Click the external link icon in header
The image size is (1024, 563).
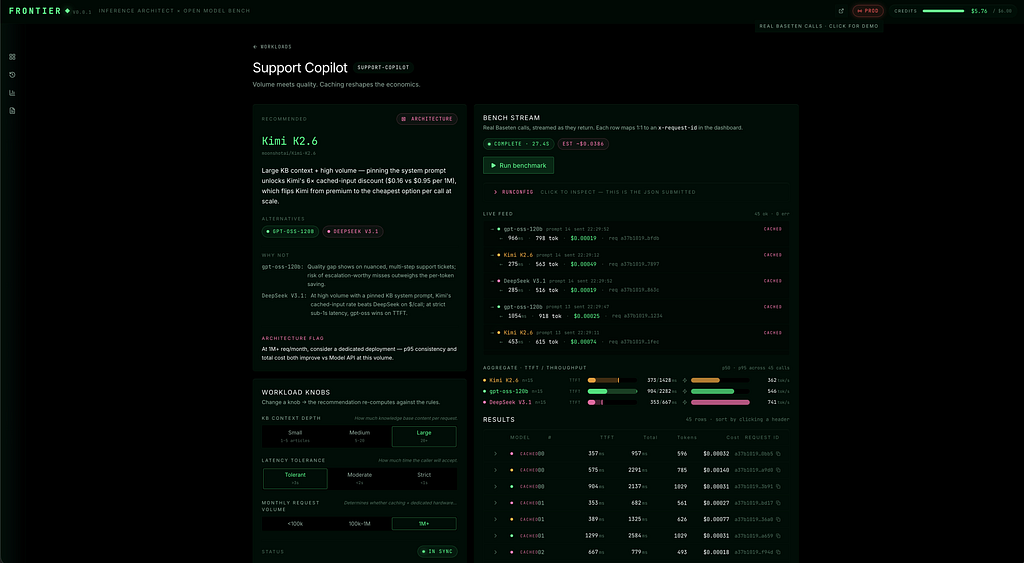841,11
